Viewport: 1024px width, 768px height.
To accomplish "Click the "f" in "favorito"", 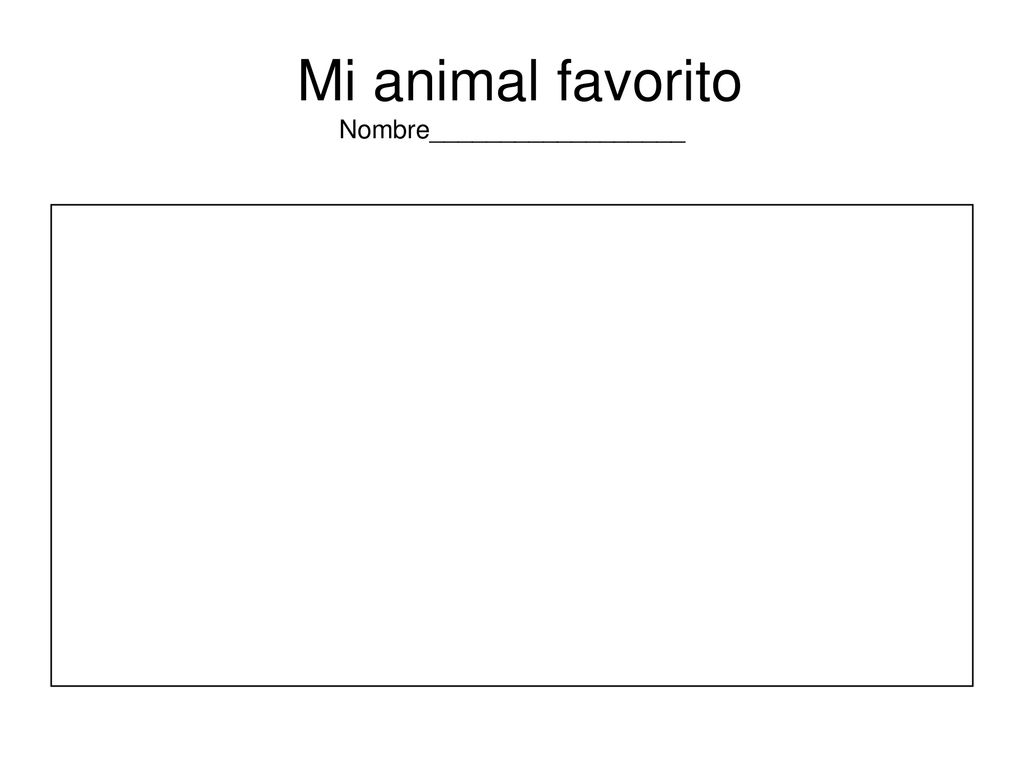I will click(566, 81).
